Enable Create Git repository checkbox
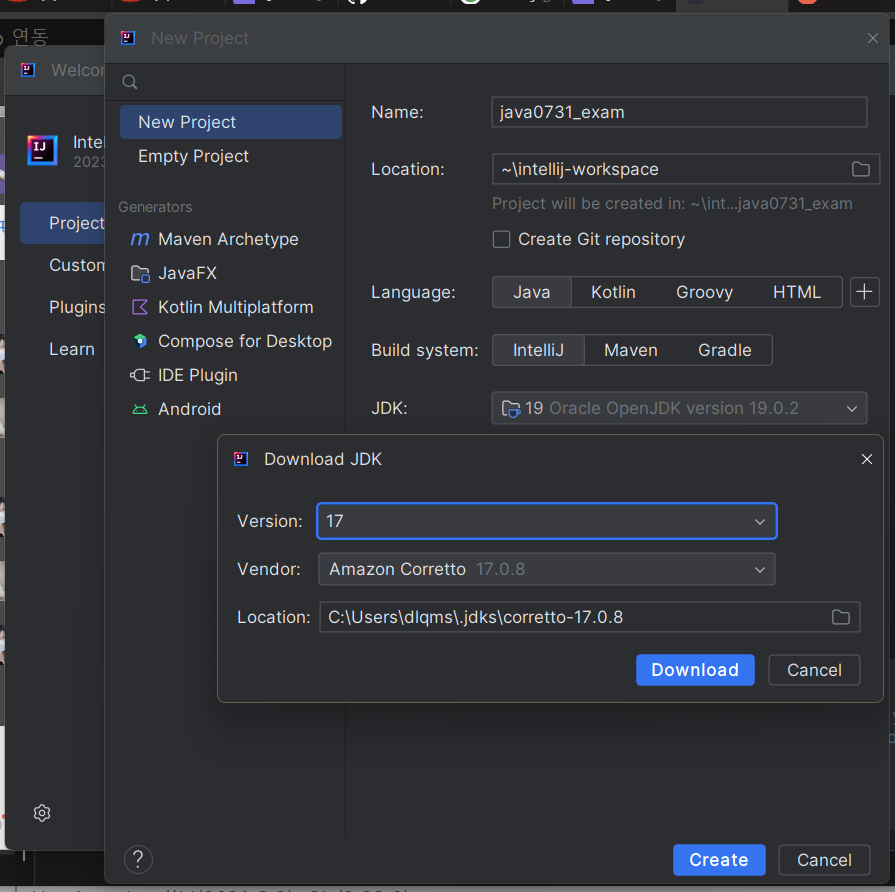This screenshot has width=895, height=892. point(501,240)
